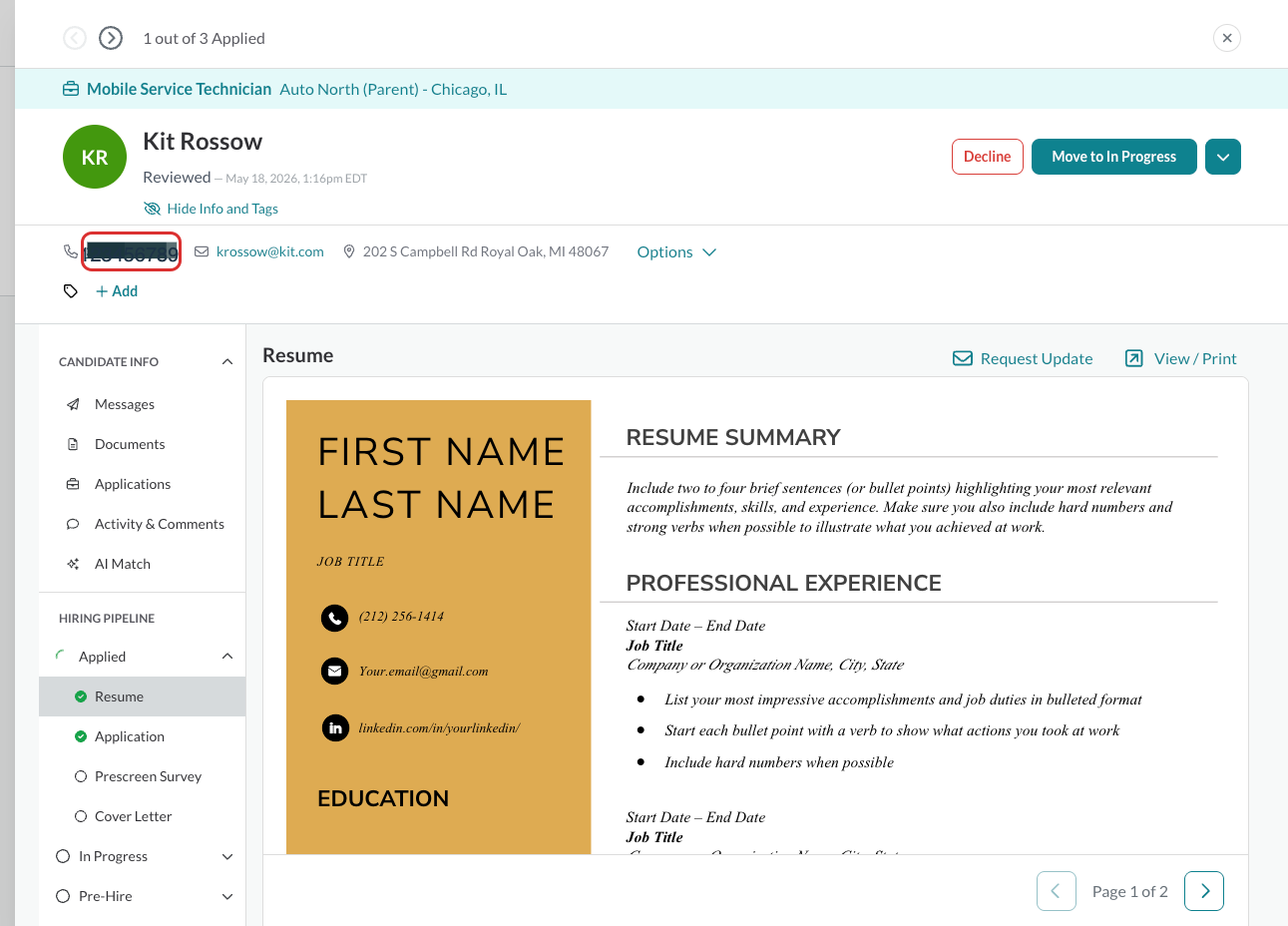Toggle Hide Info and Tags eye icon
1288x926 pixels.
(x=153, y=209)
